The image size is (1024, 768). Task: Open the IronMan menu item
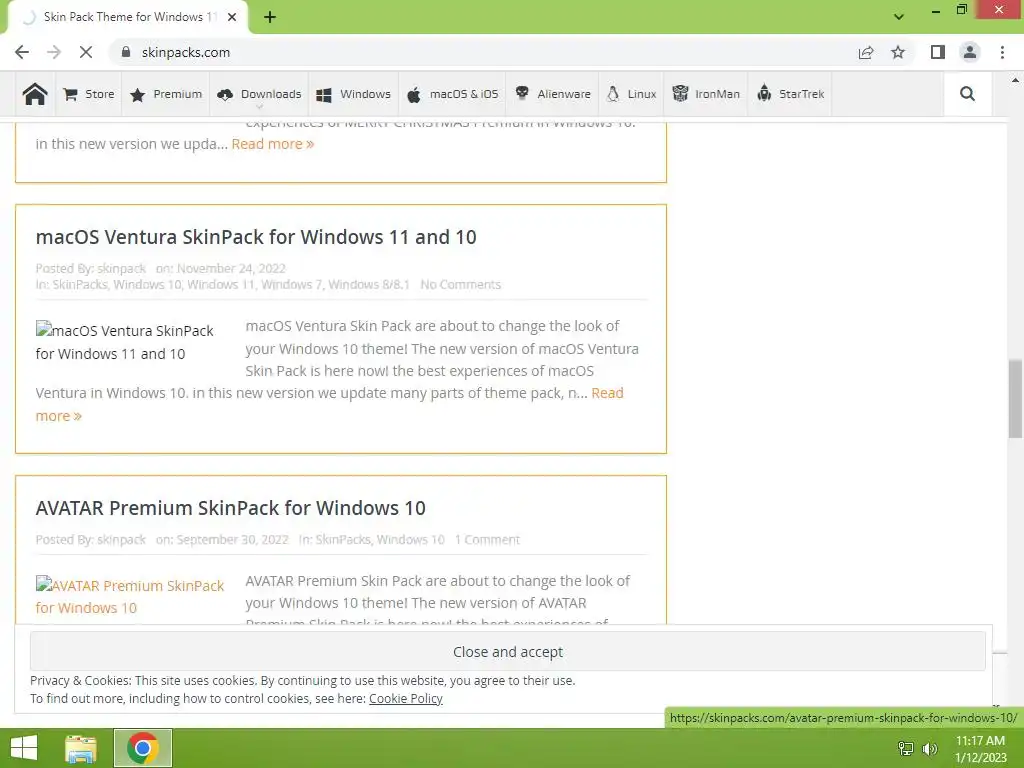coord(706,94)
